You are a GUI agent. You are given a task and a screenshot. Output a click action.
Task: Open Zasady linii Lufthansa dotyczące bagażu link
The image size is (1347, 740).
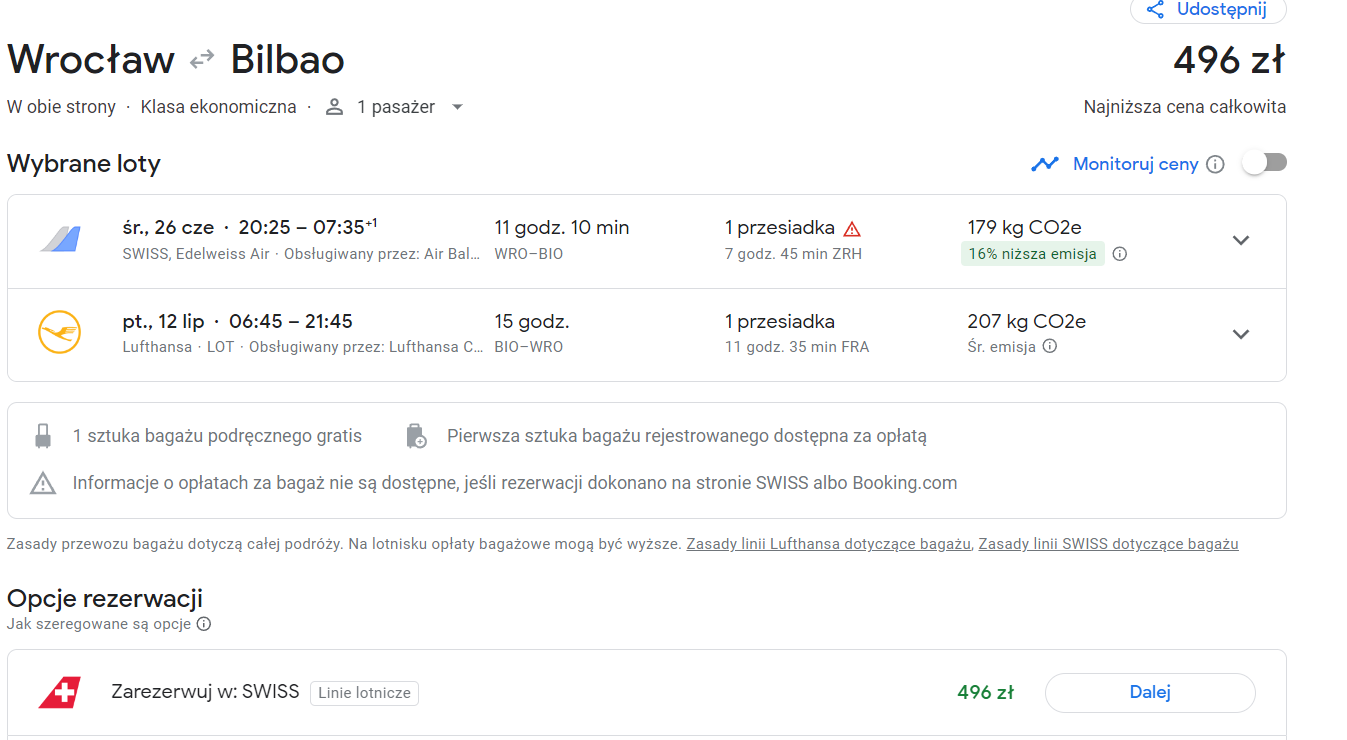(828, 544)
